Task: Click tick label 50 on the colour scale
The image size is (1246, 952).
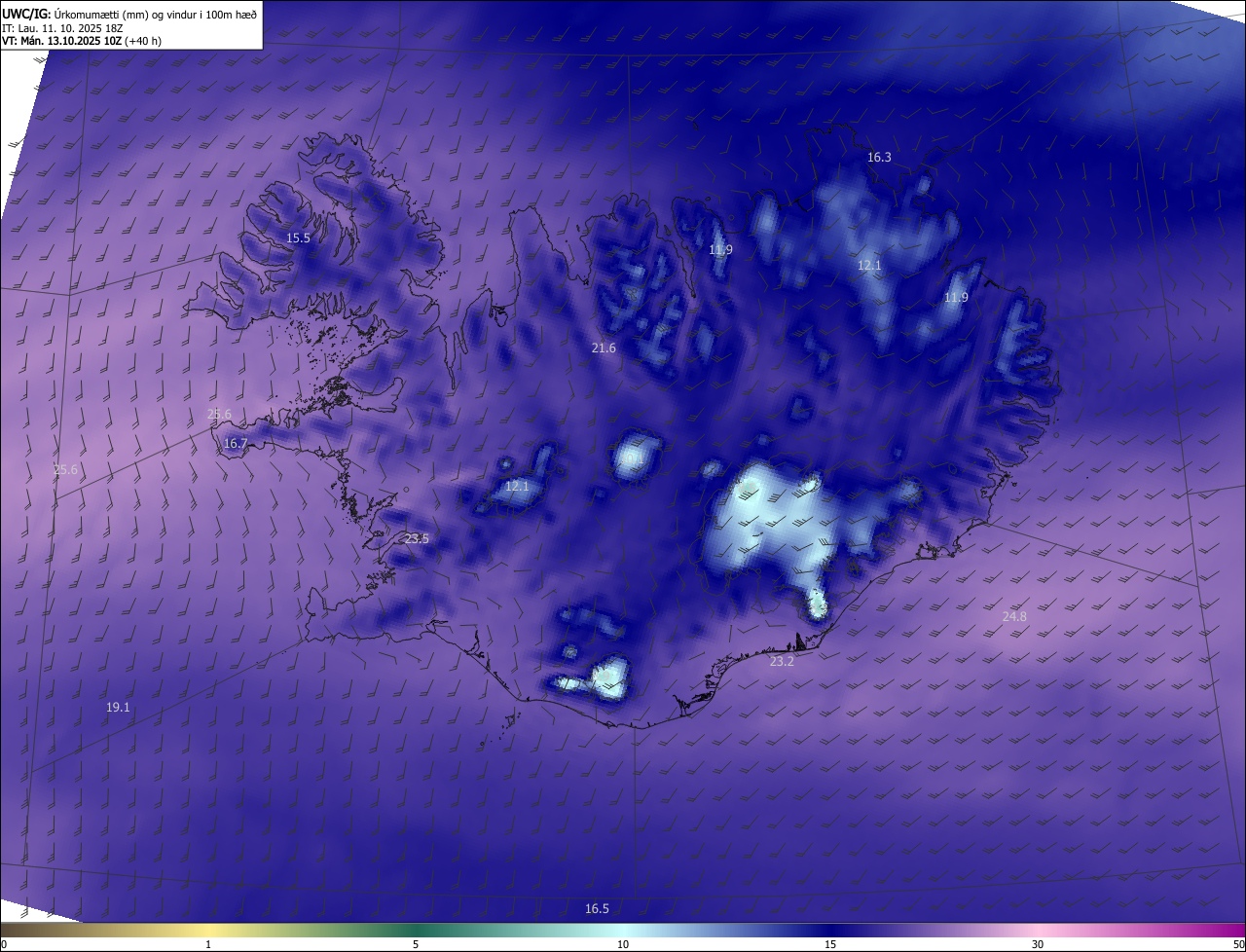Action: pyautogui.click(x=1238, y=944)
